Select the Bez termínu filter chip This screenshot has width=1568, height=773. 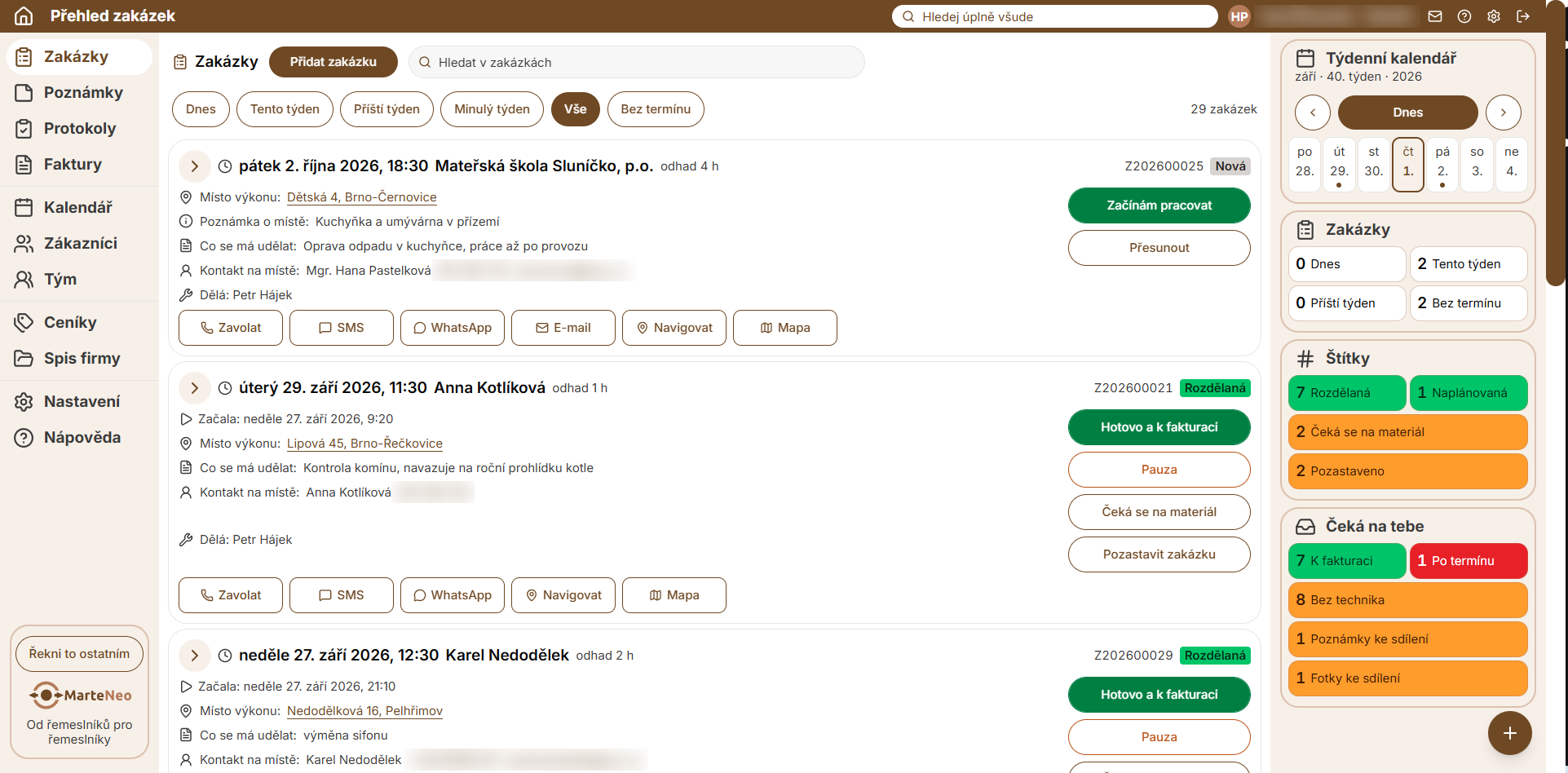pos(656,109)
